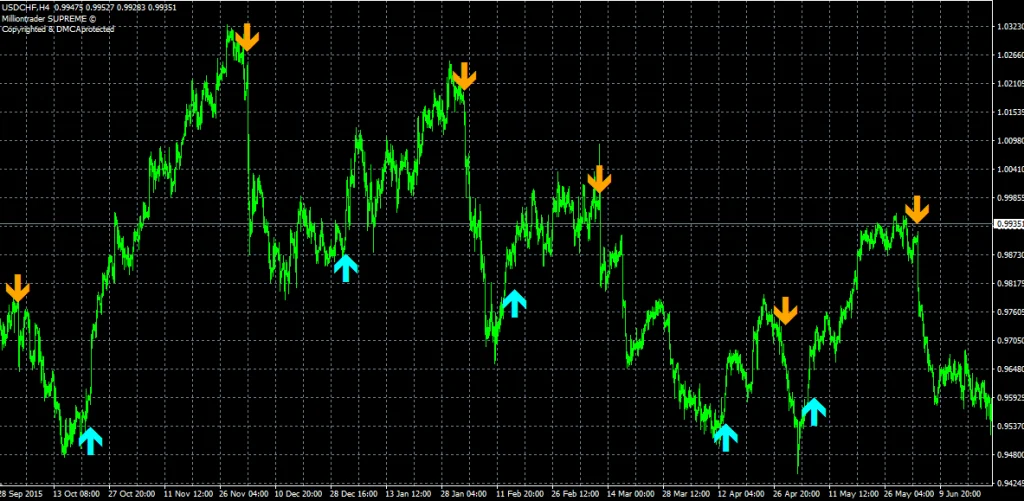
Task: Click the cyan up arrow near 12 Apr low
Action: point(726,437)
